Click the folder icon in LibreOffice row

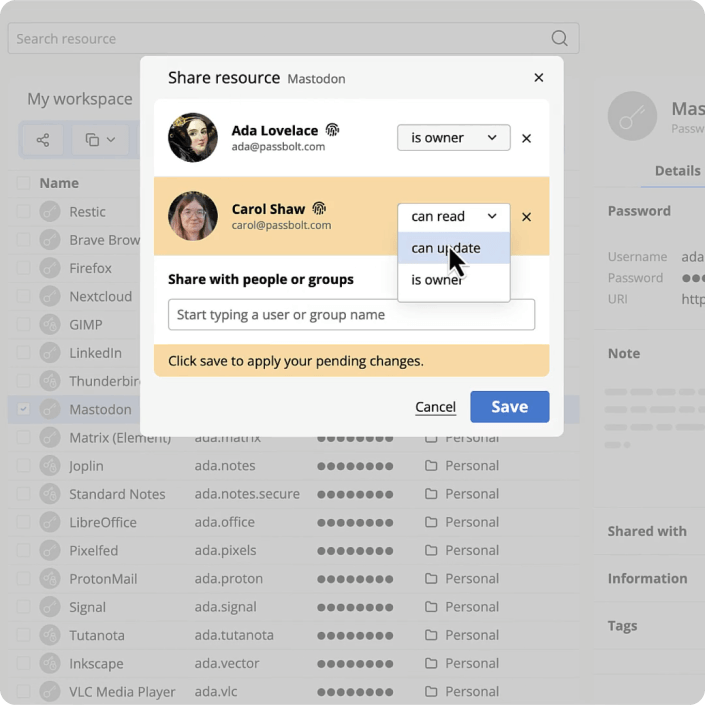point(431,522)
